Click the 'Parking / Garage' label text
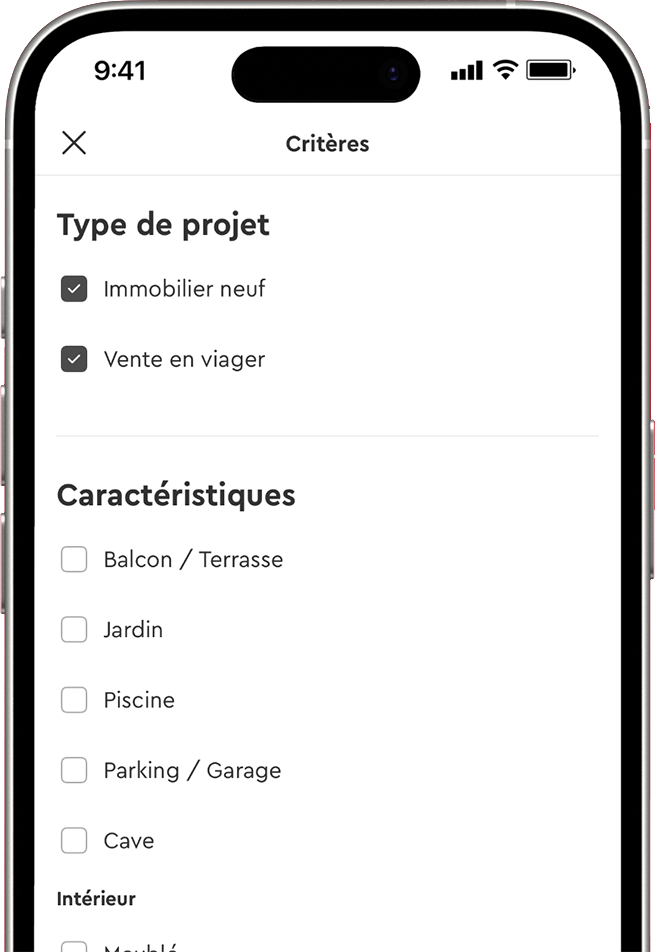This screenshot has height=952, width=656. [x=192, y=771]
